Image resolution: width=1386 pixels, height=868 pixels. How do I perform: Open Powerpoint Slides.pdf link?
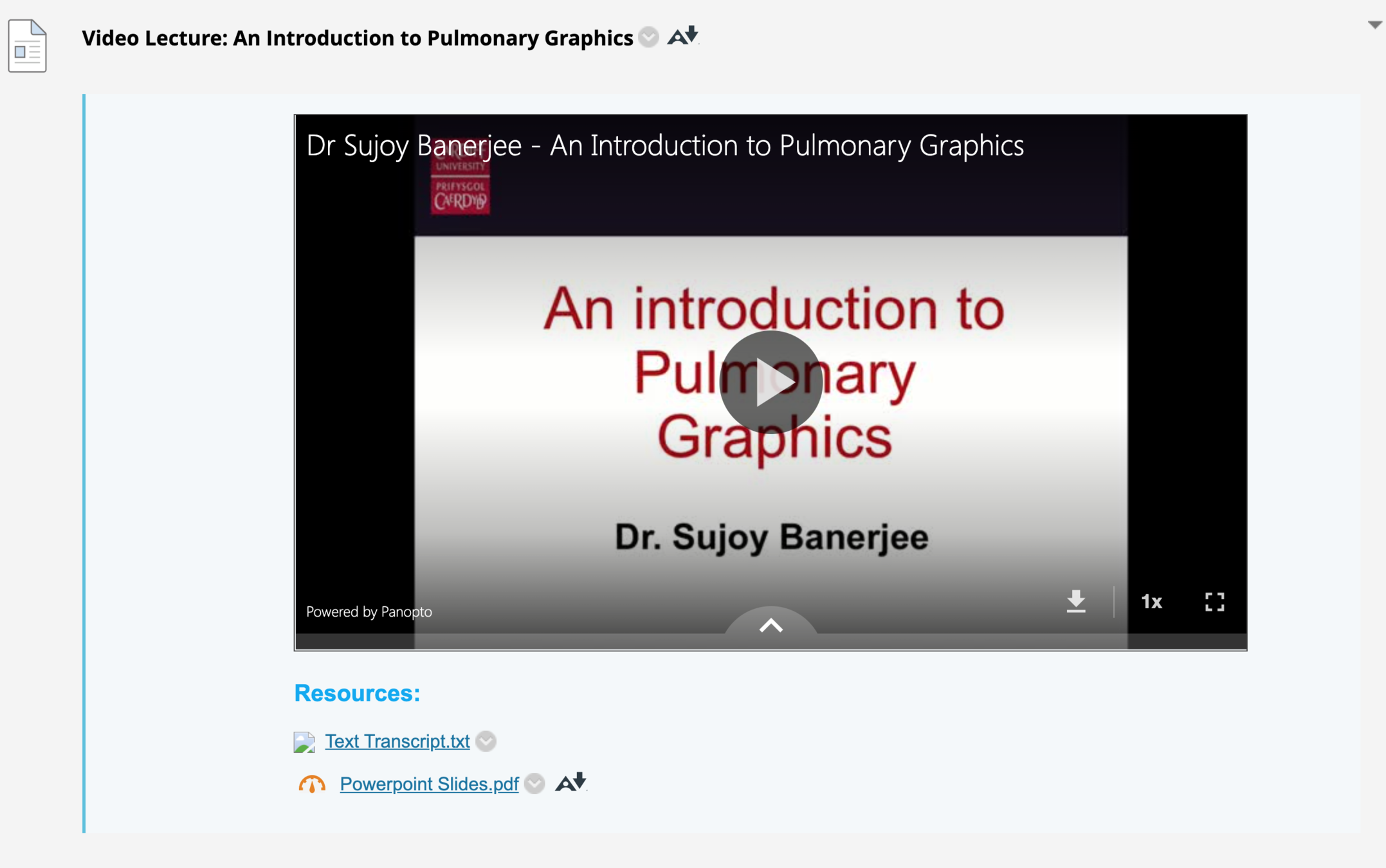pos(429,784)
